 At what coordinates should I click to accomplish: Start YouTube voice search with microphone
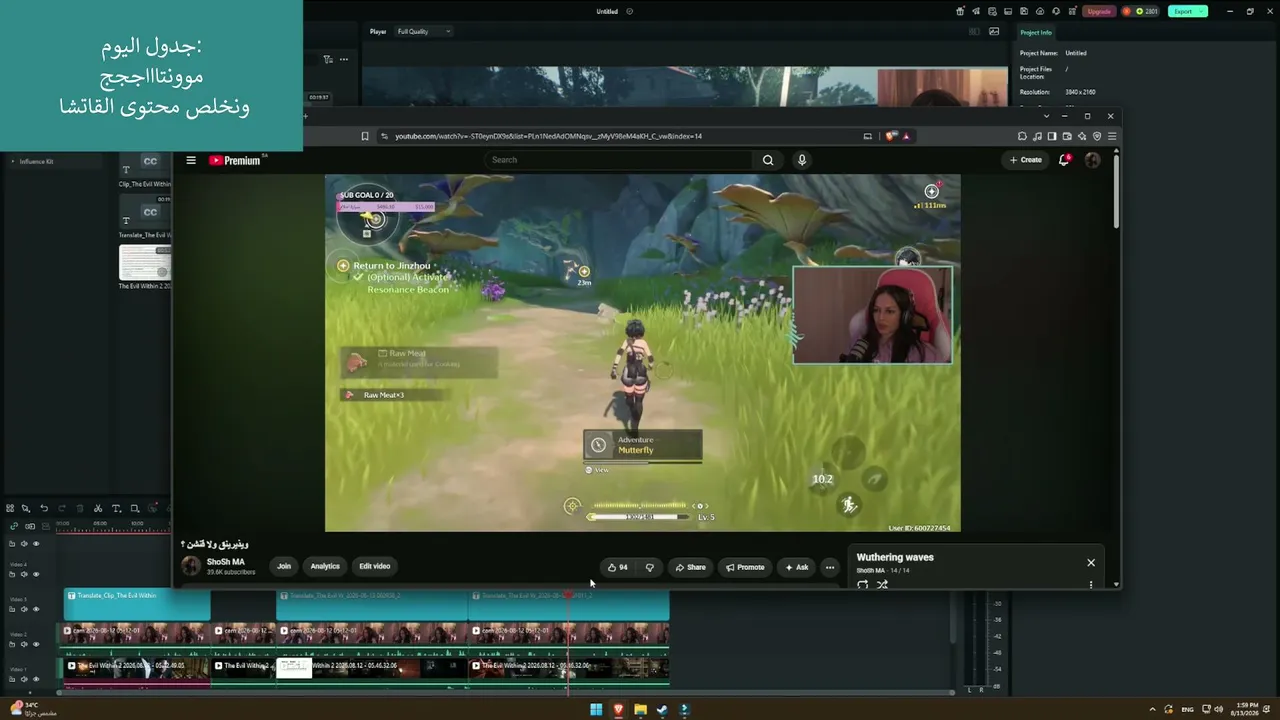(801, 160)
